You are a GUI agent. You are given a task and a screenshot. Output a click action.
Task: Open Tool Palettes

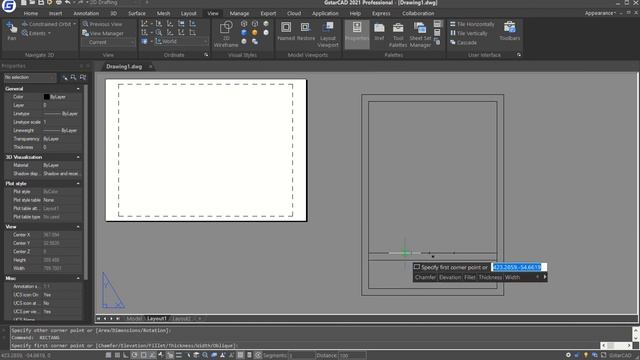tap(398, 34)
